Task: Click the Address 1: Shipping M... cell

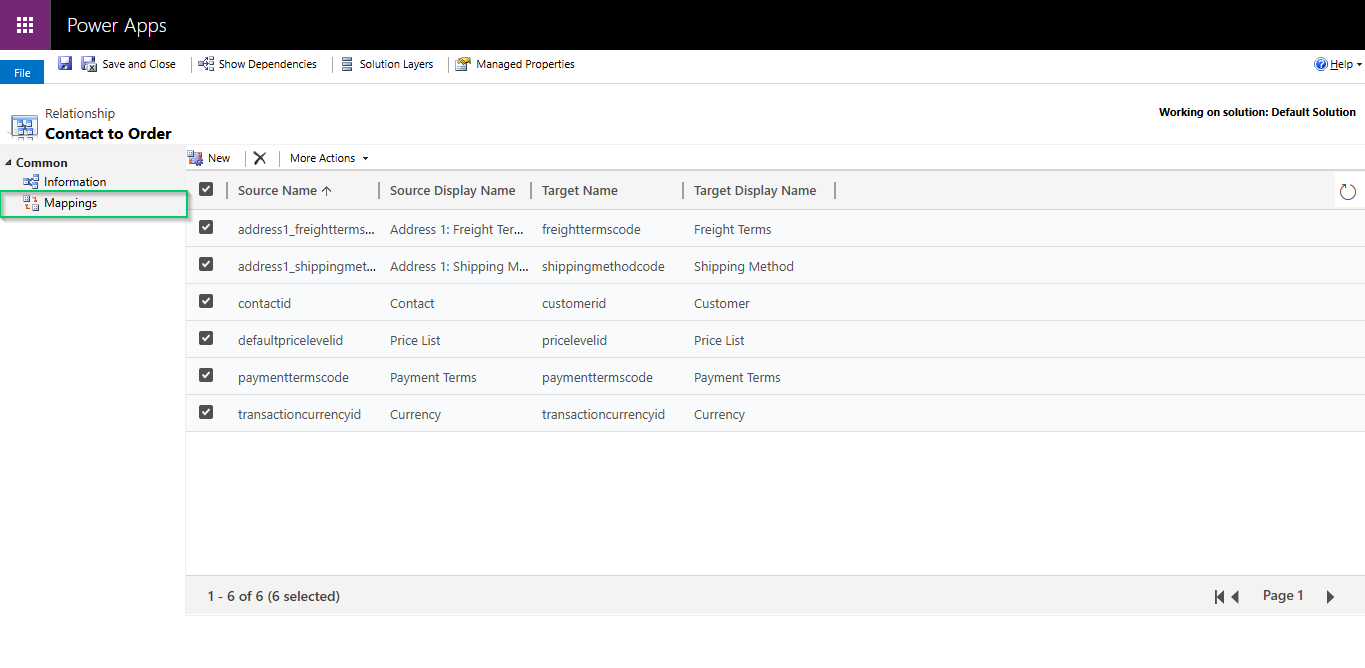Action: click(x=460, y=266)
